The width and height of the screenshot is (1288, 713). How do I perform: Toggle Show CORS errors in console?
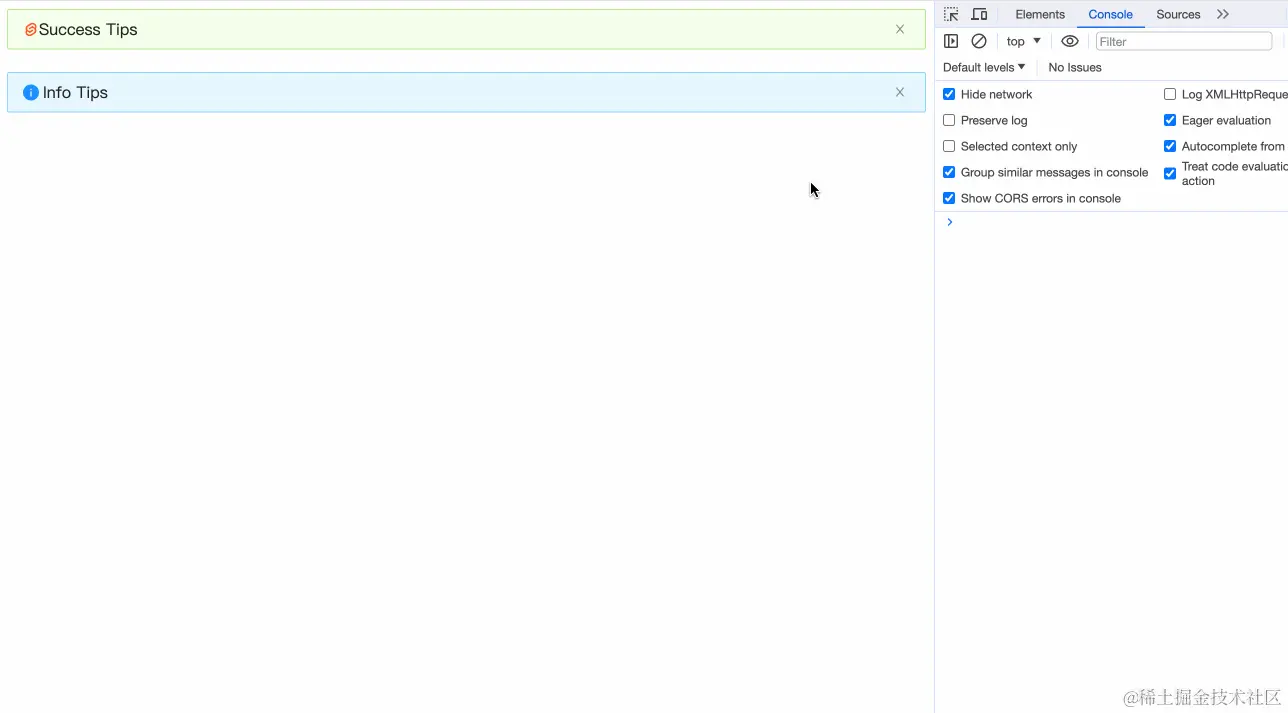pos(949,198)
